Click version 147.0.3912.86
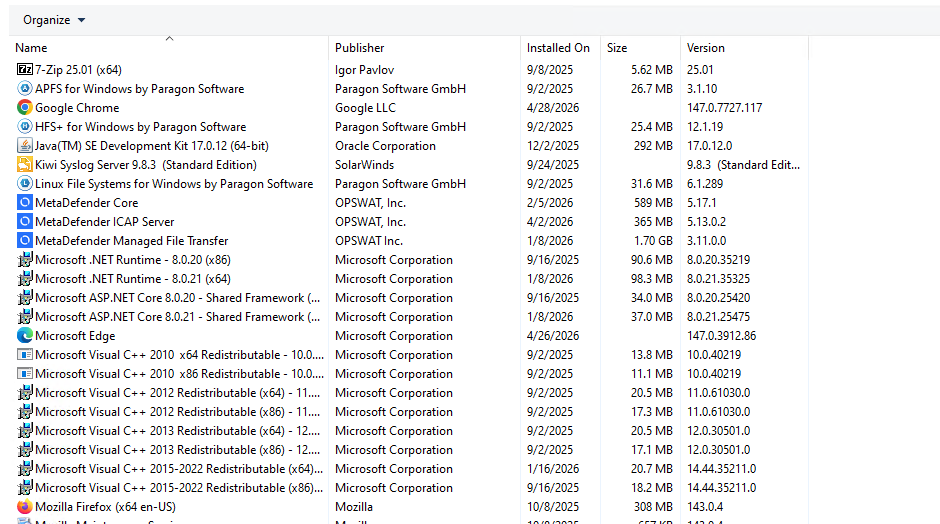Screen dimensions: 940x524 point(721,336)
